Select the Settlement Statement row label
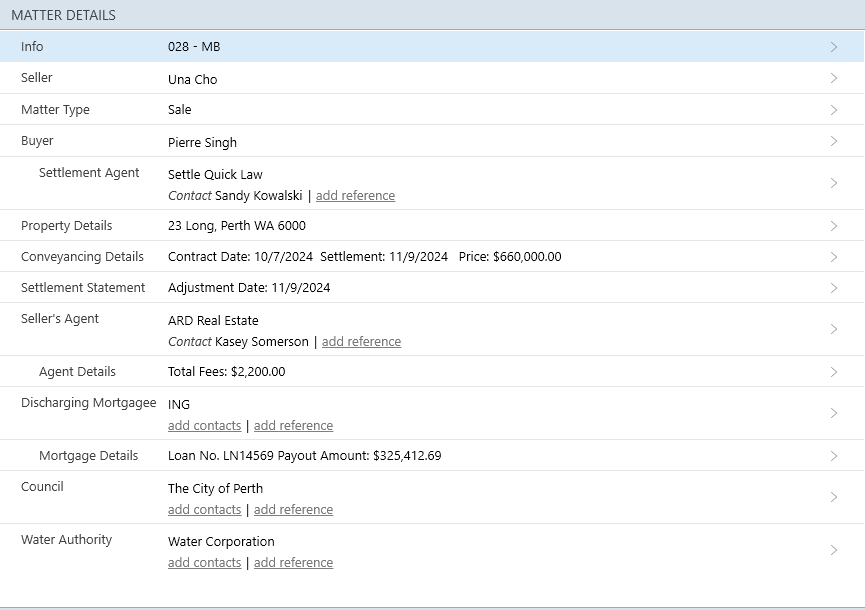This screenshot has height=610, width=865. click(x=83, y=288)
